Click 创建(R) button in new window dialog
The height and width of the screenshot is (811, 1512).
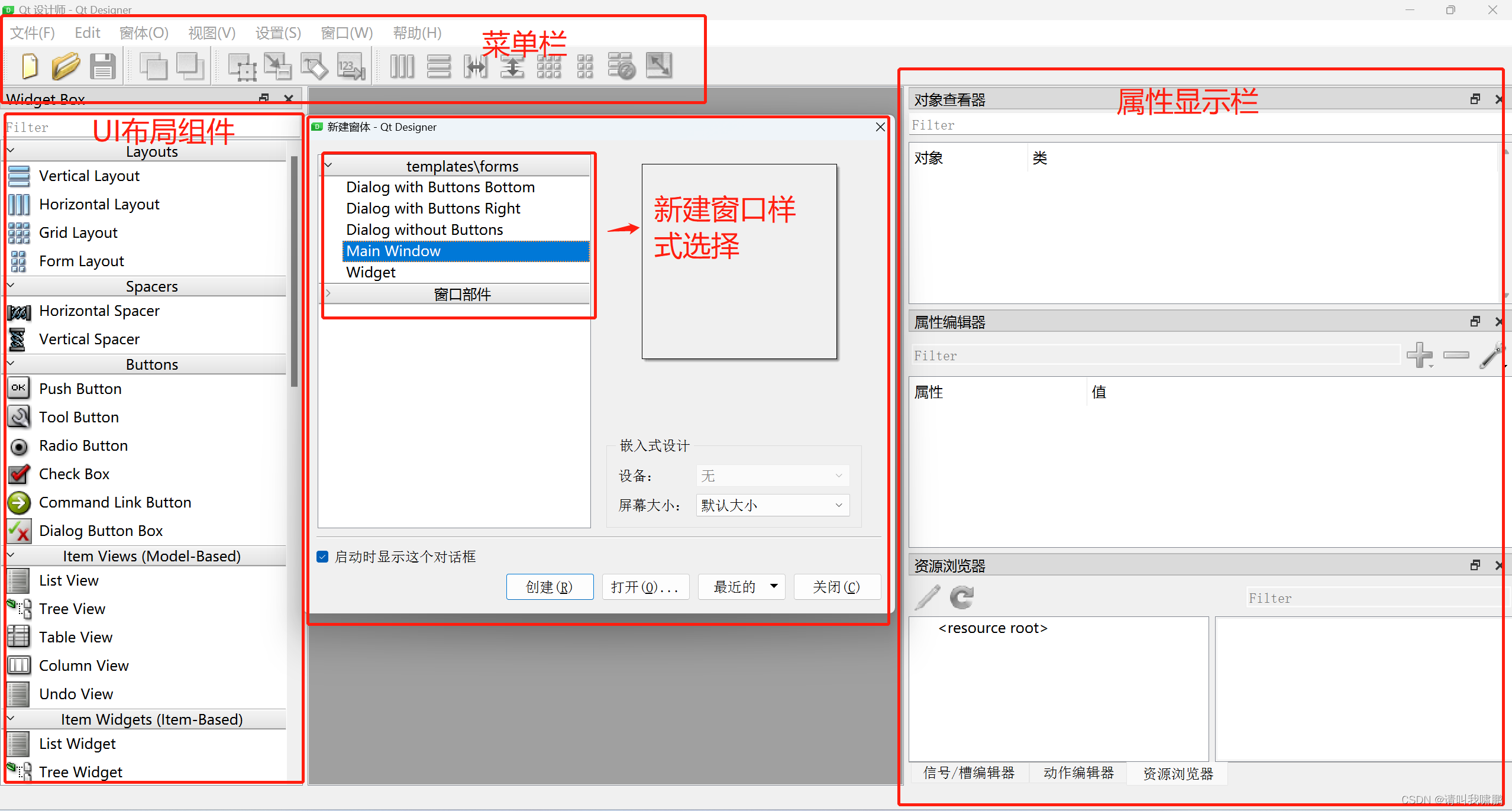[x=550, y=587]
